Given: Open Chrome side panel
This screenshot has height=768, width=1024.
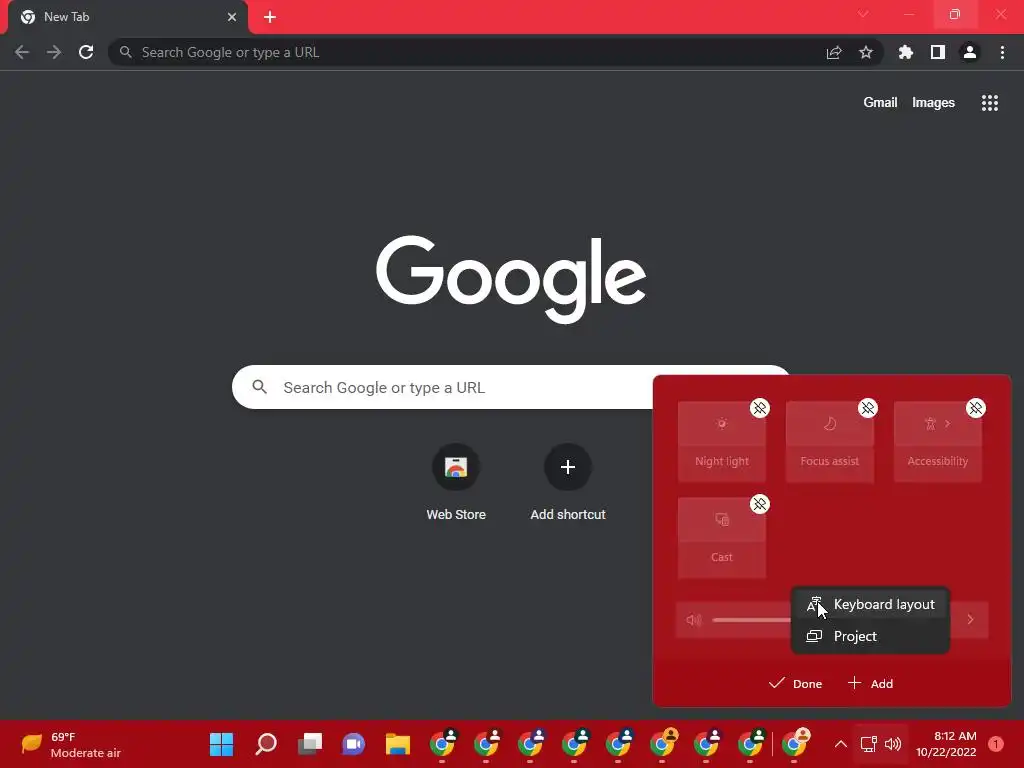Looking at the screenshot, I should (938, 52).
